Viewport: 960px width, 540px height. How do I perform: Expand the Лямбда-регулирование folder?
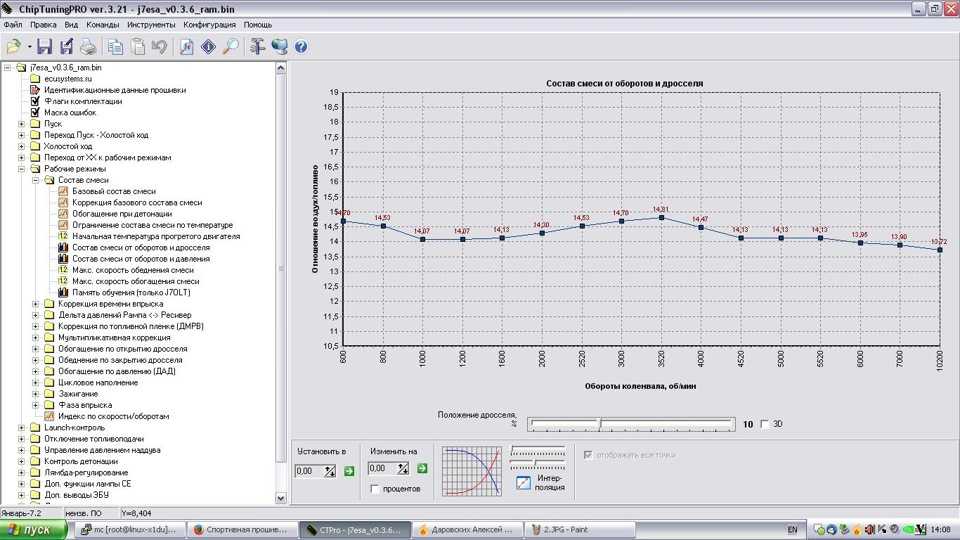pos(21,472)
